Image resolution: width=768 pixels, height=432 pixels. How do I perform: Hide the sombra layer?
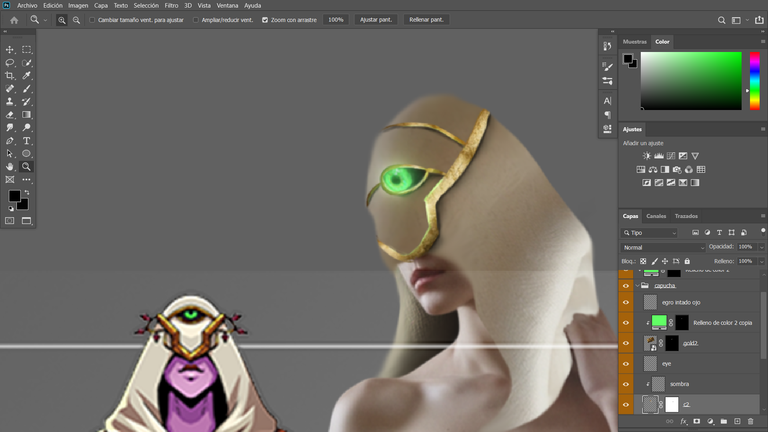pyautogui.click(x=625, y=384)
